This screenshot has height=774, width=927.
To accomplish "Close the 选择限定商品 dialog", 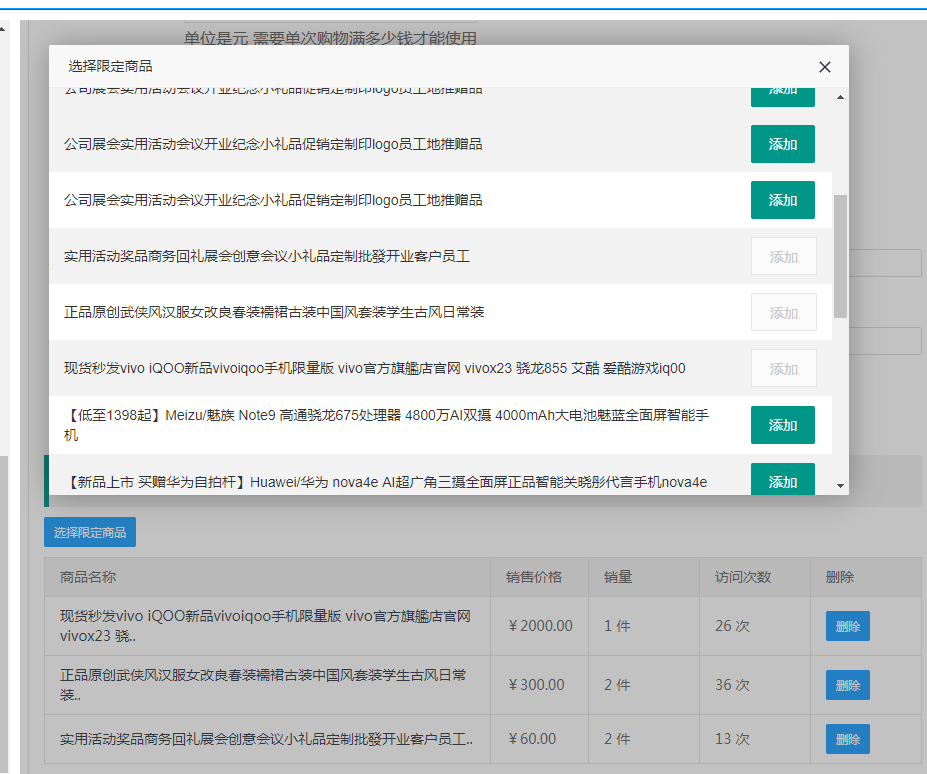I will (x=824, y=67).
